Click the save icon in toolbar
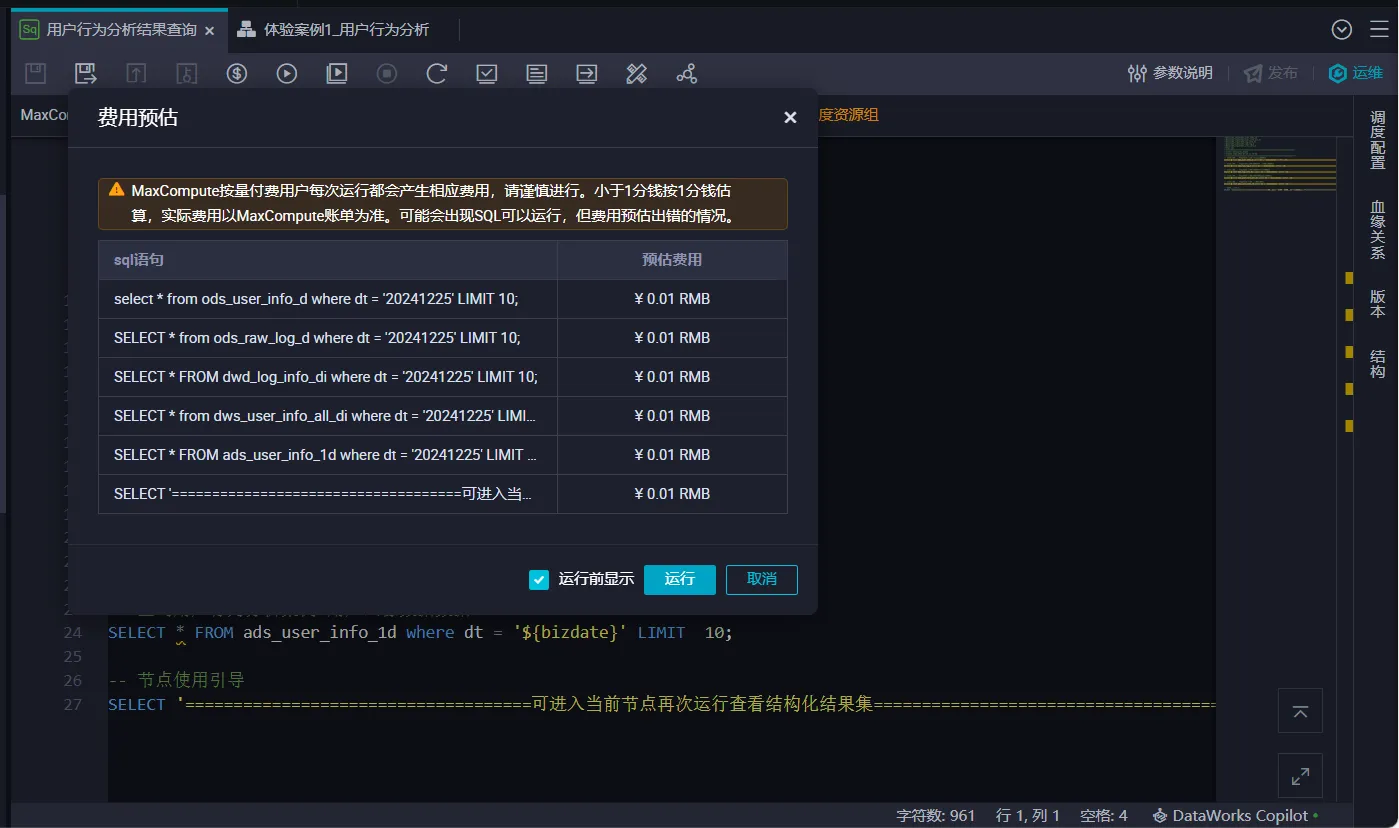The width and height of the screenshot is (1399, 828). click(x=36, y=73)
